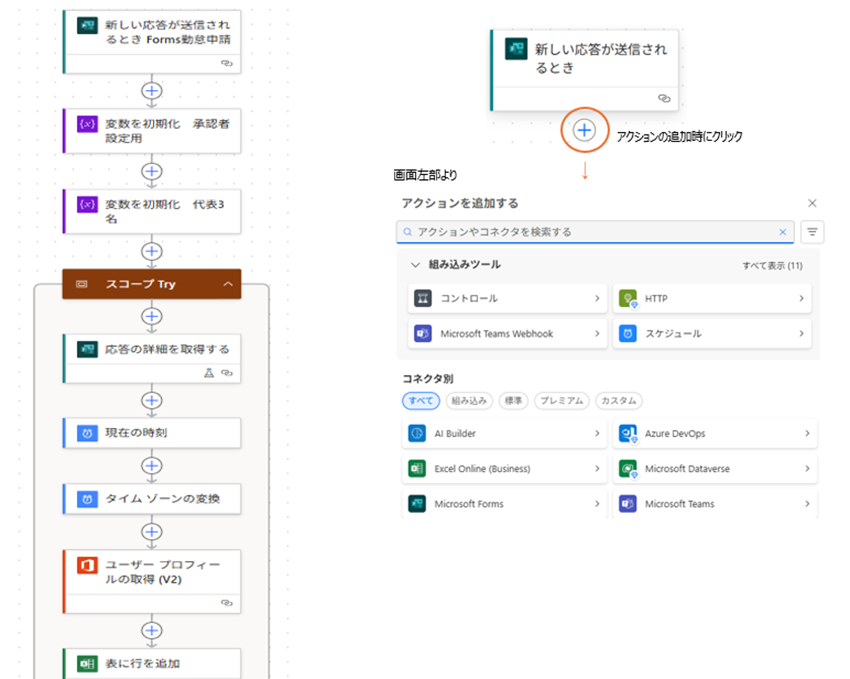Click link icon on right-side 新しい応答が送信されるとき card
850x679 pixels.
pyautogui.click(x=664, y=98)
